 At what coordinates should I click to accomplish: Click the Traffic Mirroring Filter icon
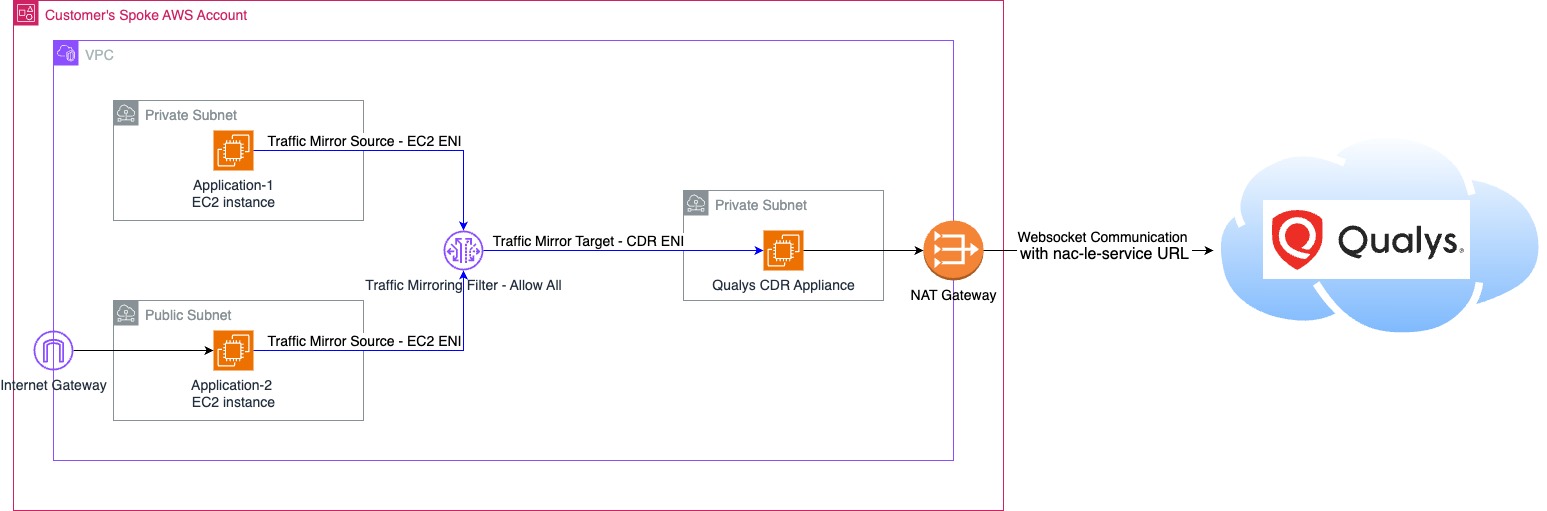(463, 251)
